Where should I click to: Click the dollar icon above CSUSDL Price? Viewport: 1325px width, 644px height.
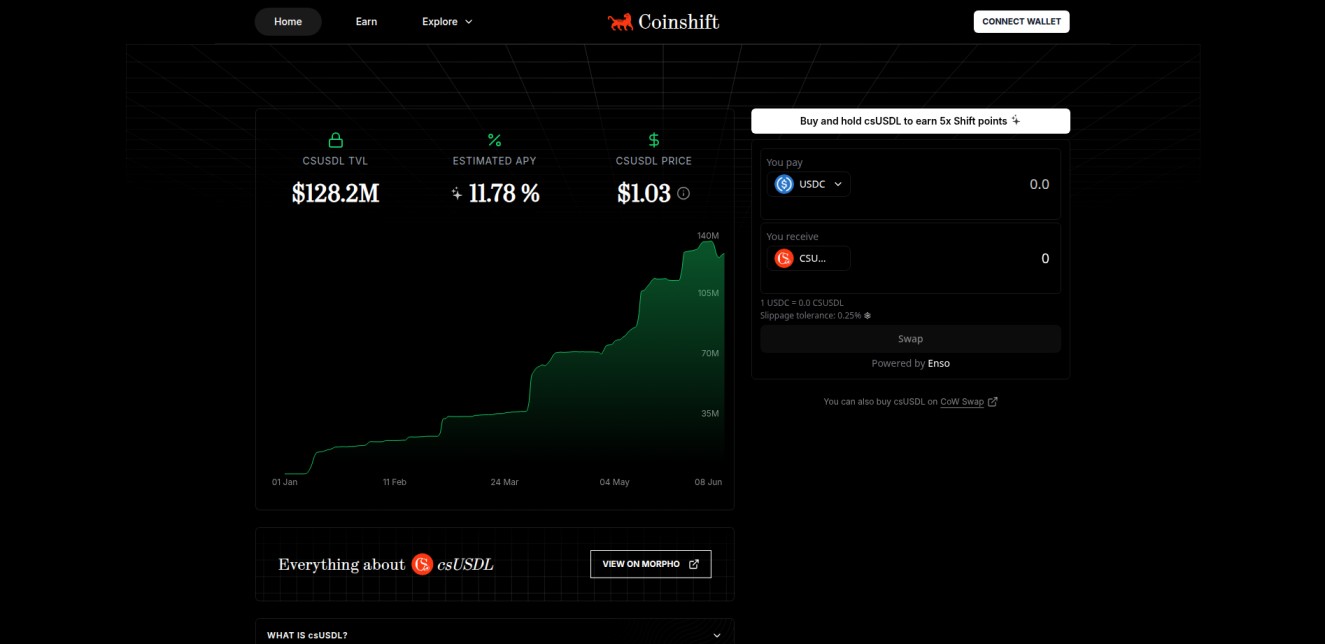[654, 140]
